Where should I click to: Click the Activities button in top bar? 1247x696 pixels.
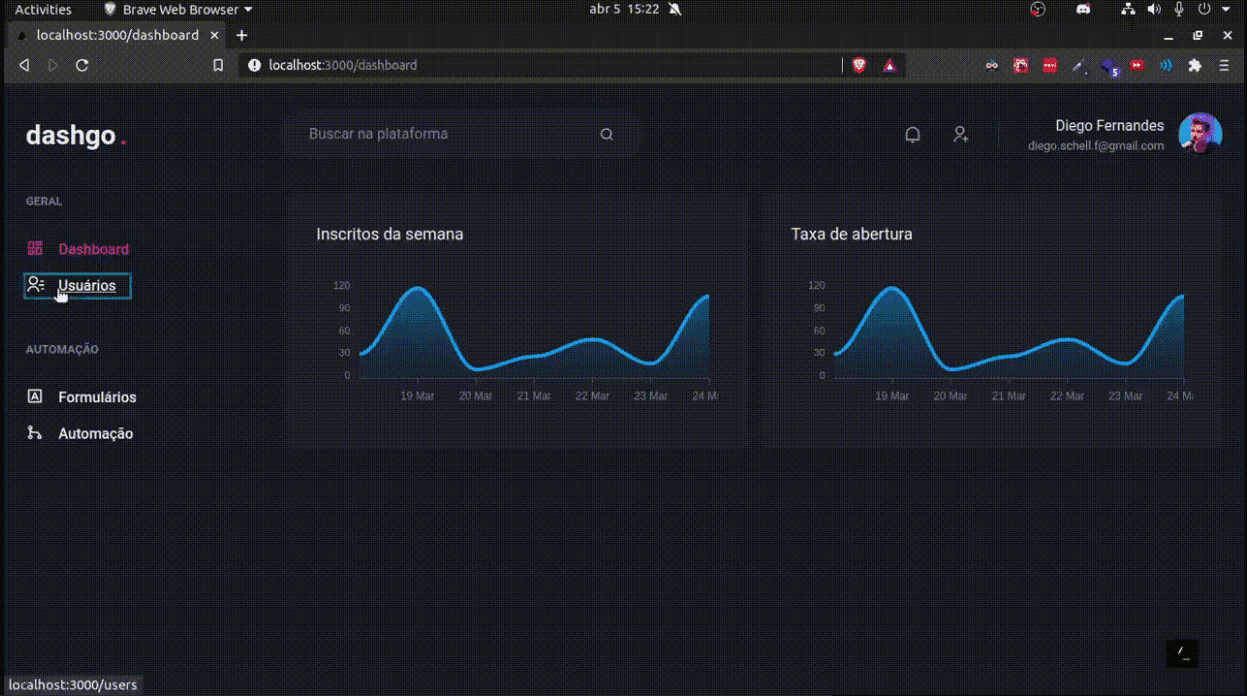[43, 9]
